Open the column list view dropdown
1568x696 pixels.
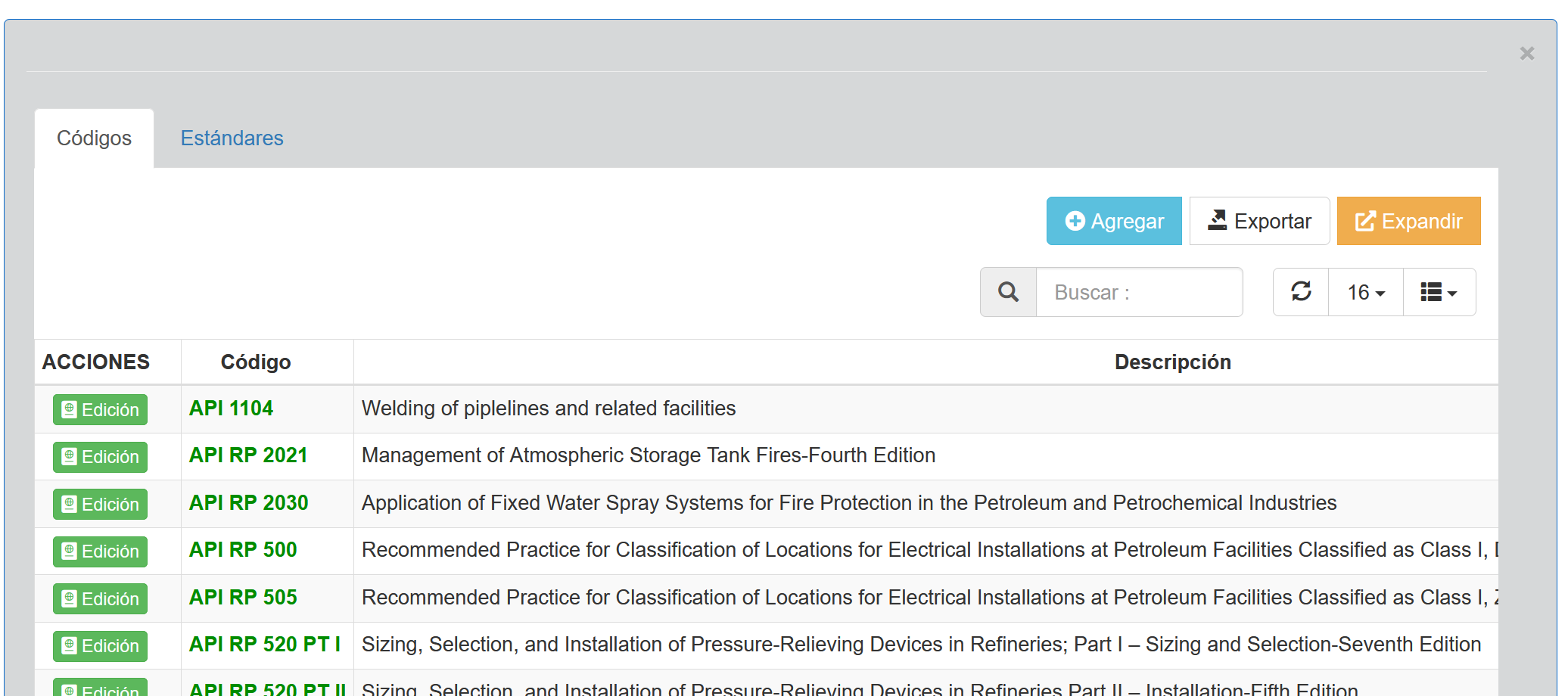(x=1439, y=292)
